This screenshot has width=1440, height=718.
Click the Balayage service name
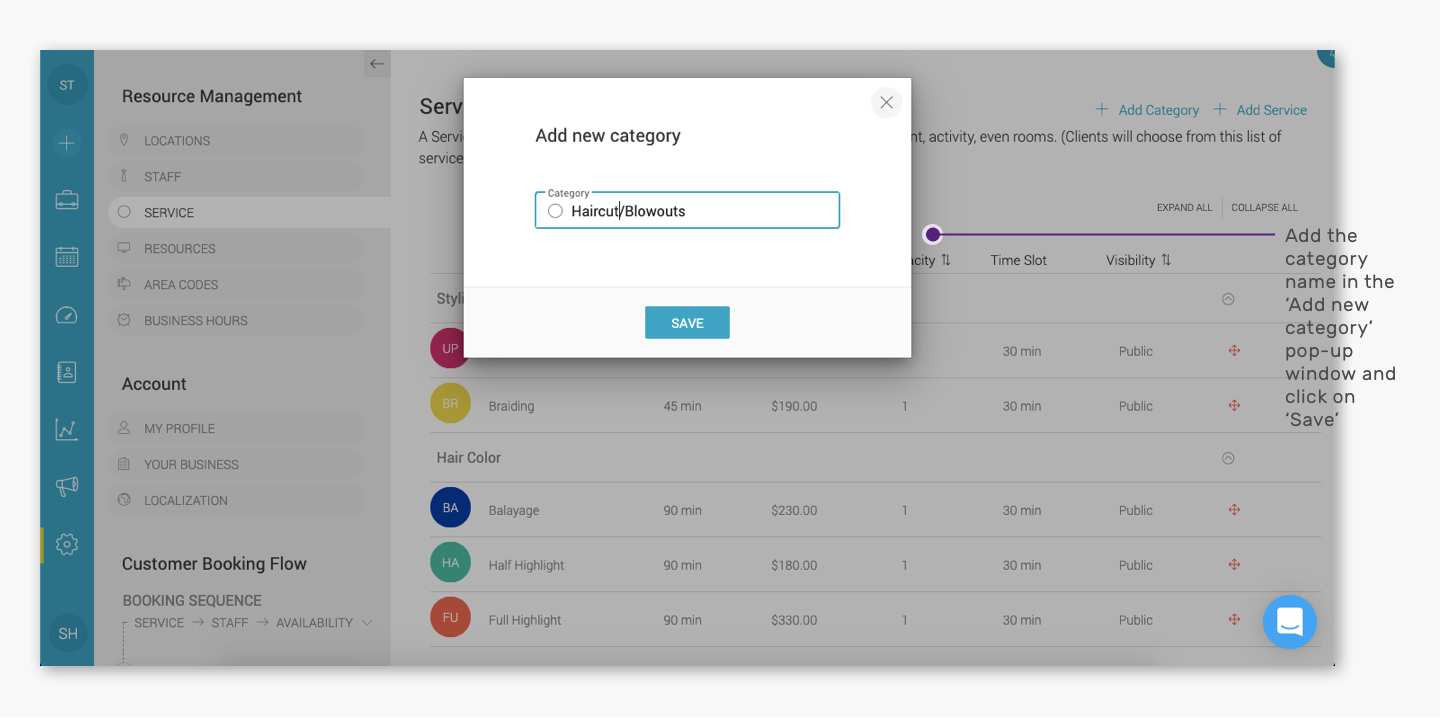(514, 510)
